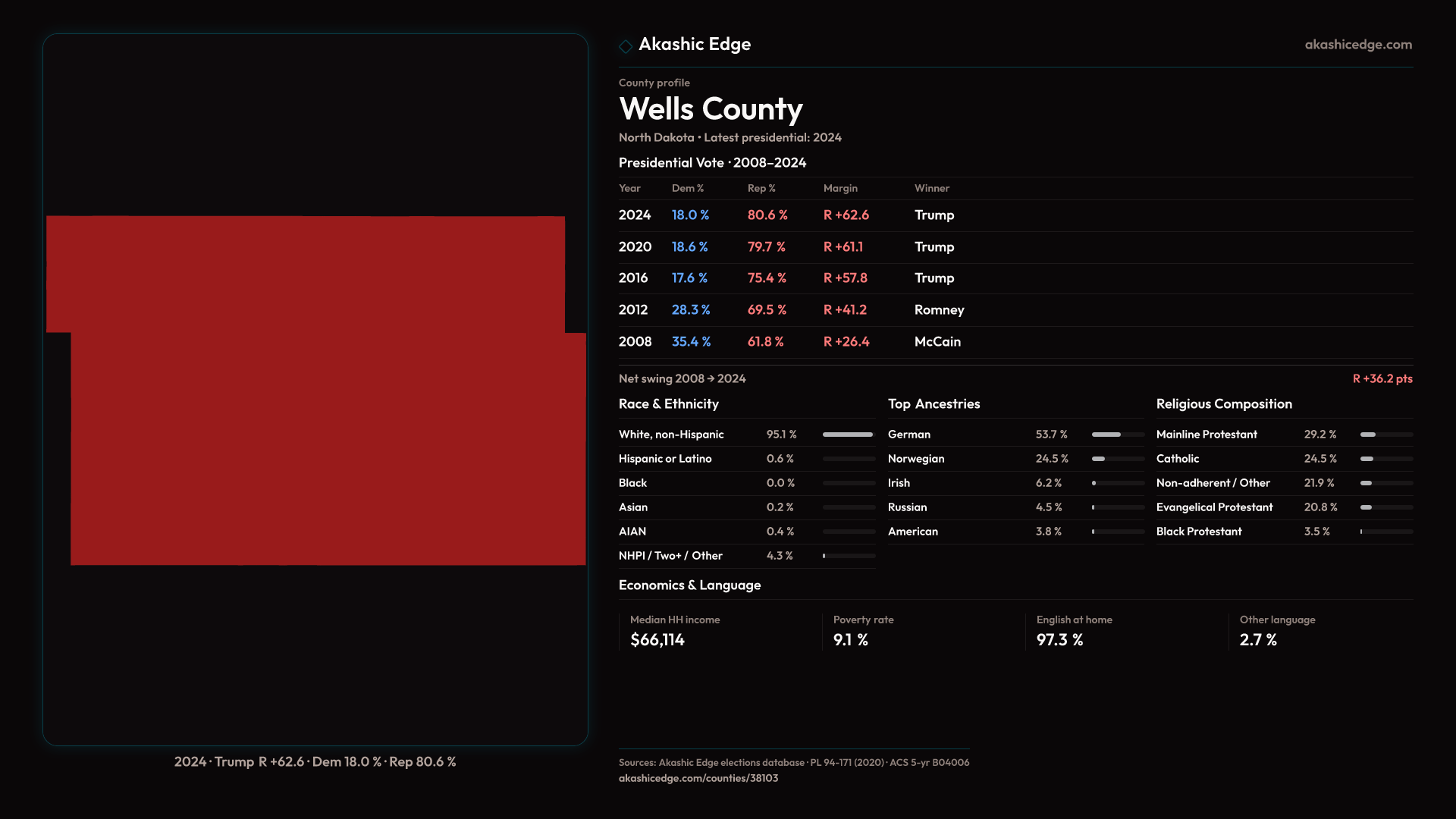Viewport: 1456px width, 819px height.
Task: Click the Religious Composition section heading
Action: 1224,404
